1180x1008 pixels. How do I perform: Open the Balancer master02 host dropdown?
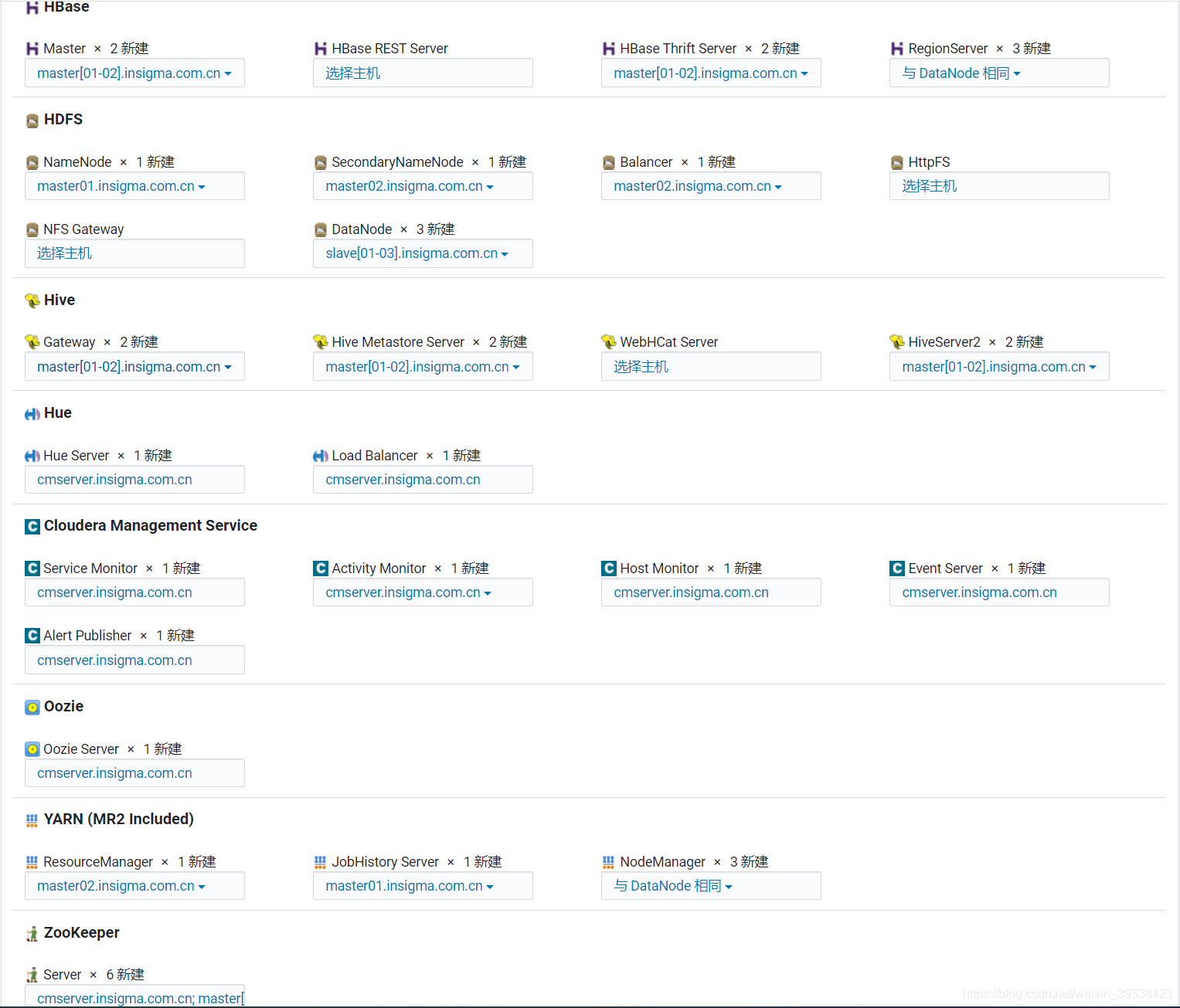click(x=711, y=186)
